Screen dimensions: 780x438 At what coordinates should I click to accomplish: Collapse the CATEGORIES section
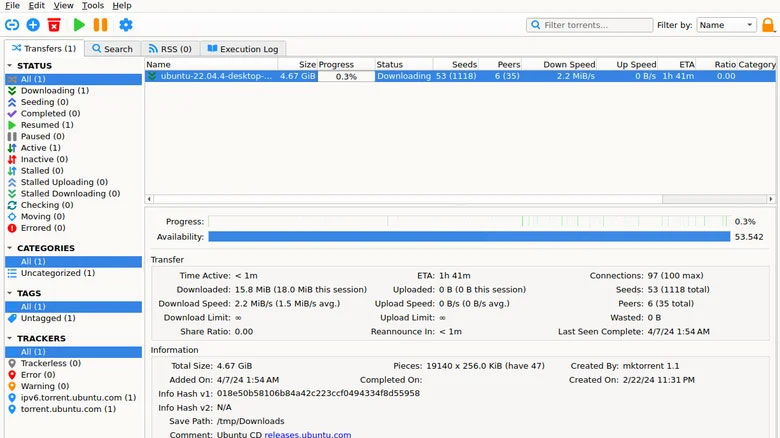tap(9, 248)
